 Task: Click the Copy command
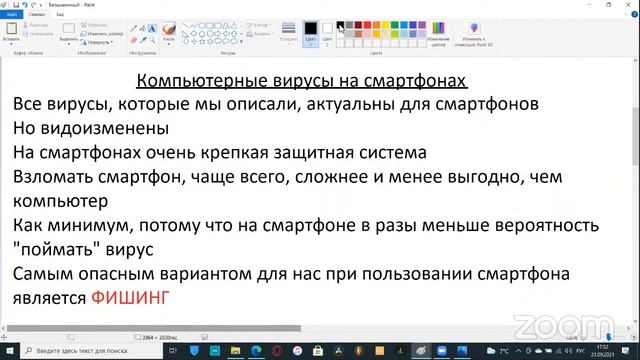[x=38, y=34]
